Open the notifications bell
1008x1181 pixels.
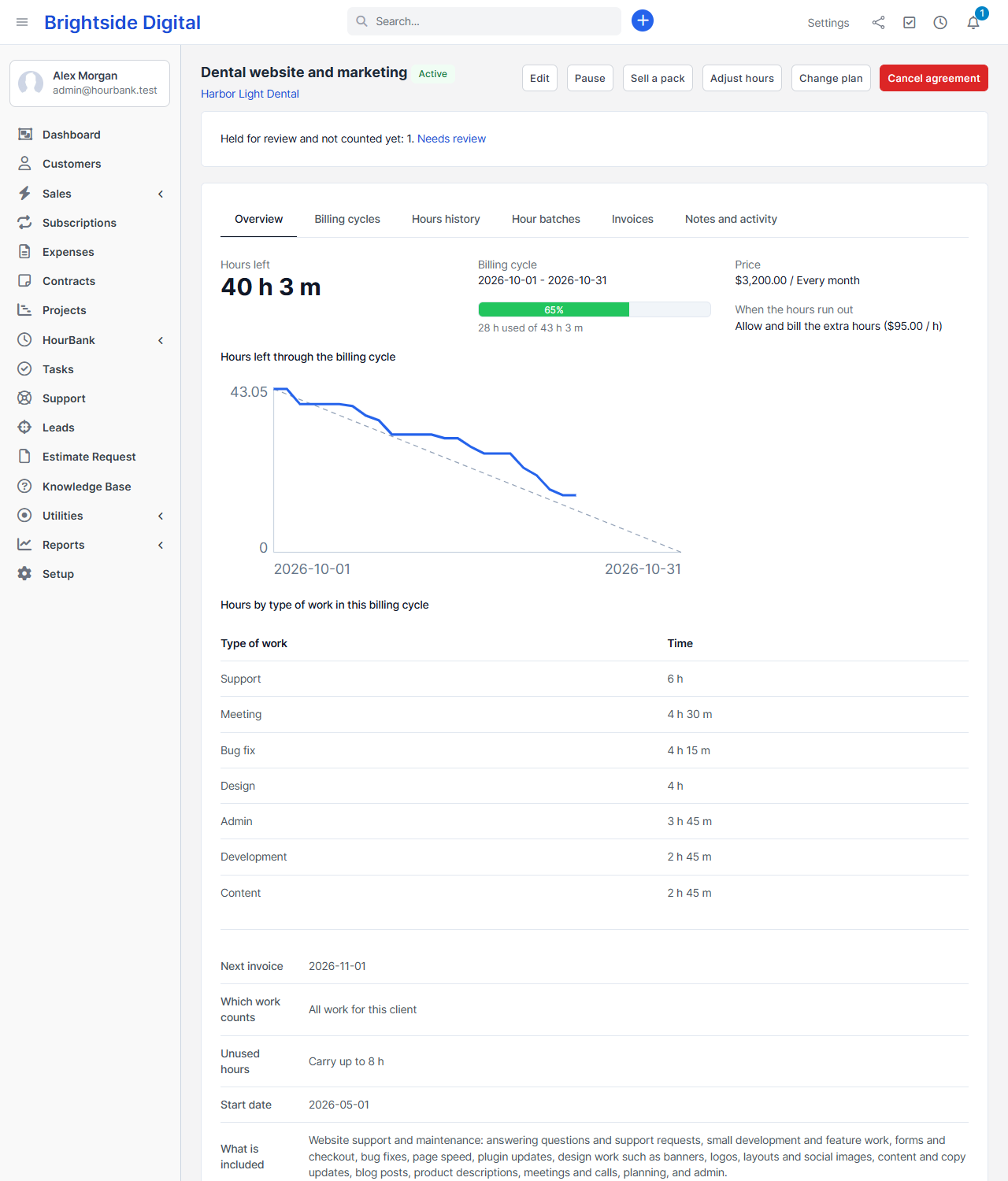pos(973,23)
